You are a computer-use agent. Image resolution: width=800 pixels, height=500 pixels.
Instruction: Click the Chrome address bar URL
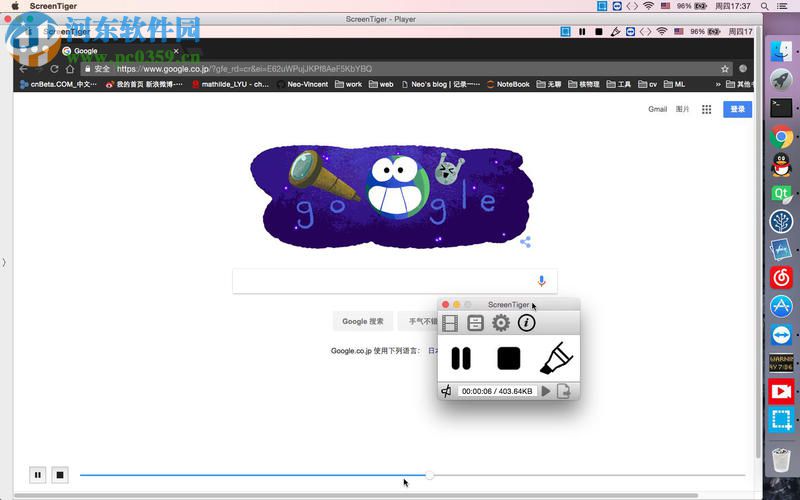point(244,69)
